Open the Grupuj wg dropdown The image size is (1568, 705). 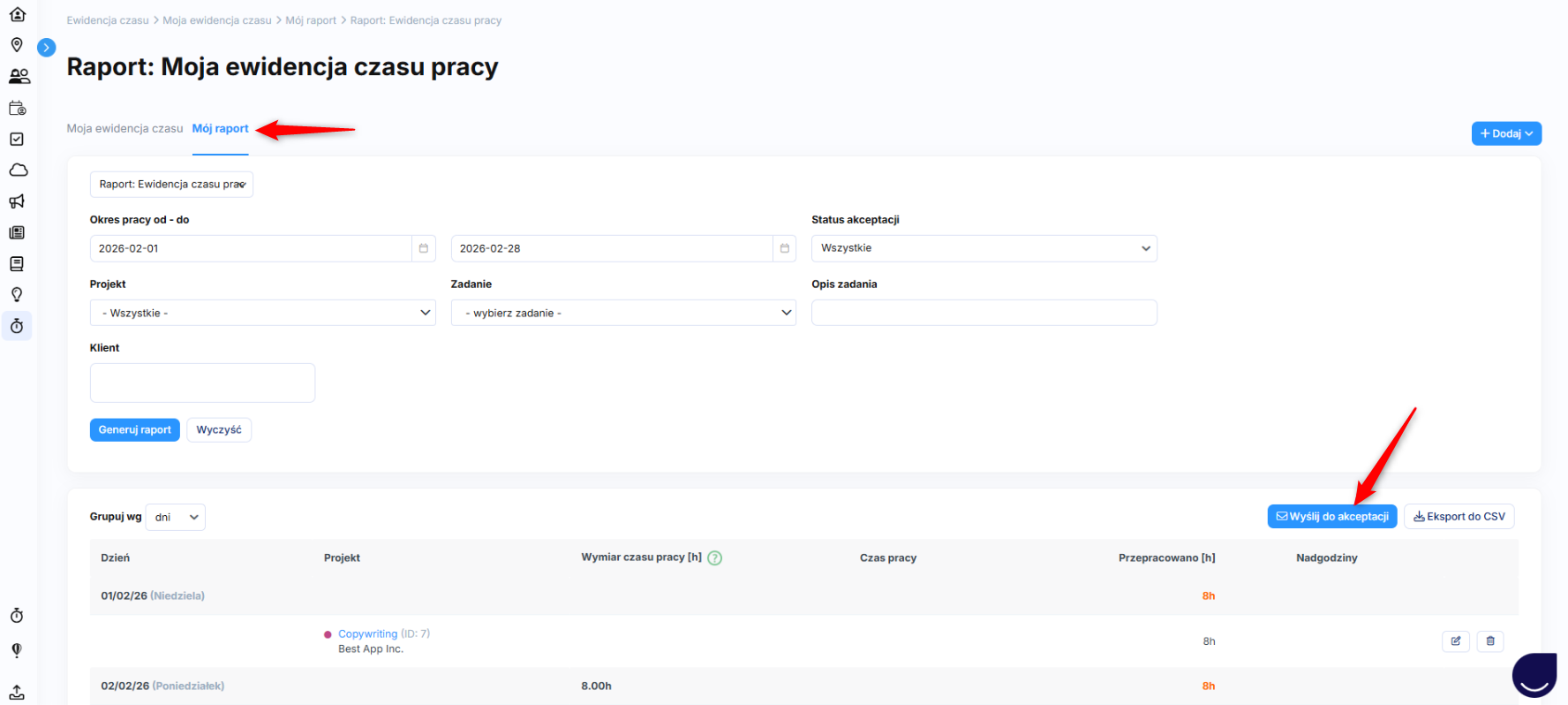tap(176, 517)
